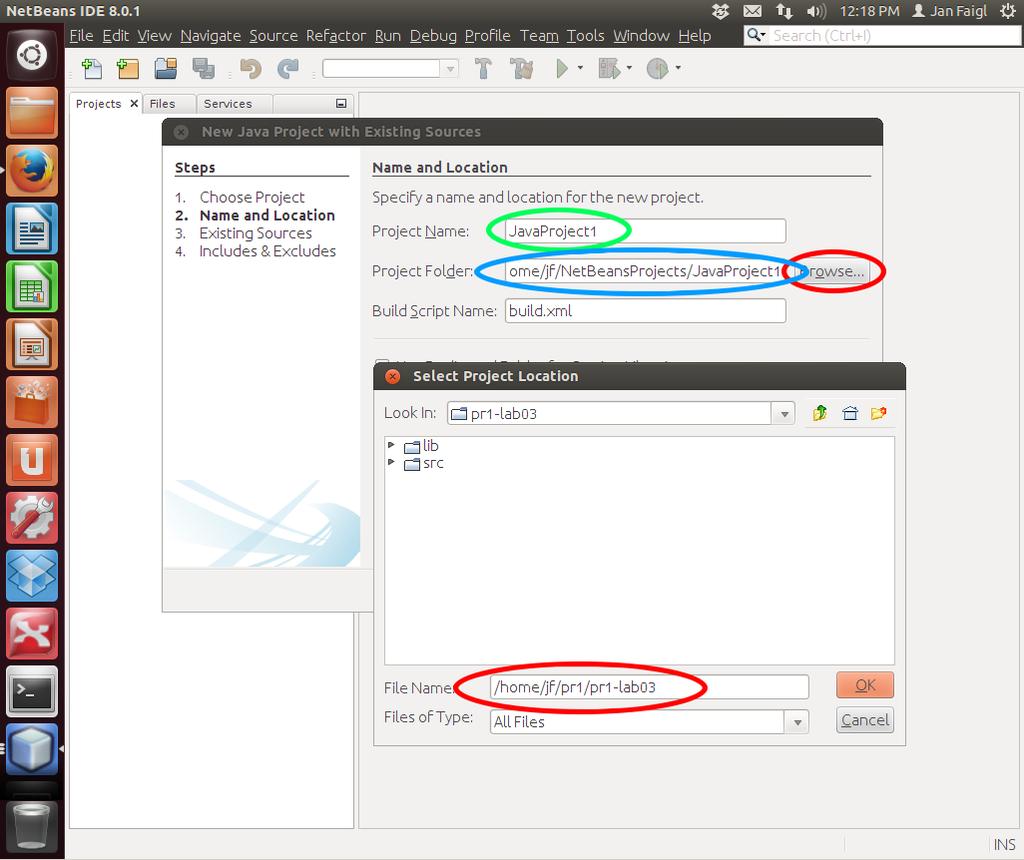Open the Trash from the launcher
The image size is (1024, 860).
tap(32, 827)
